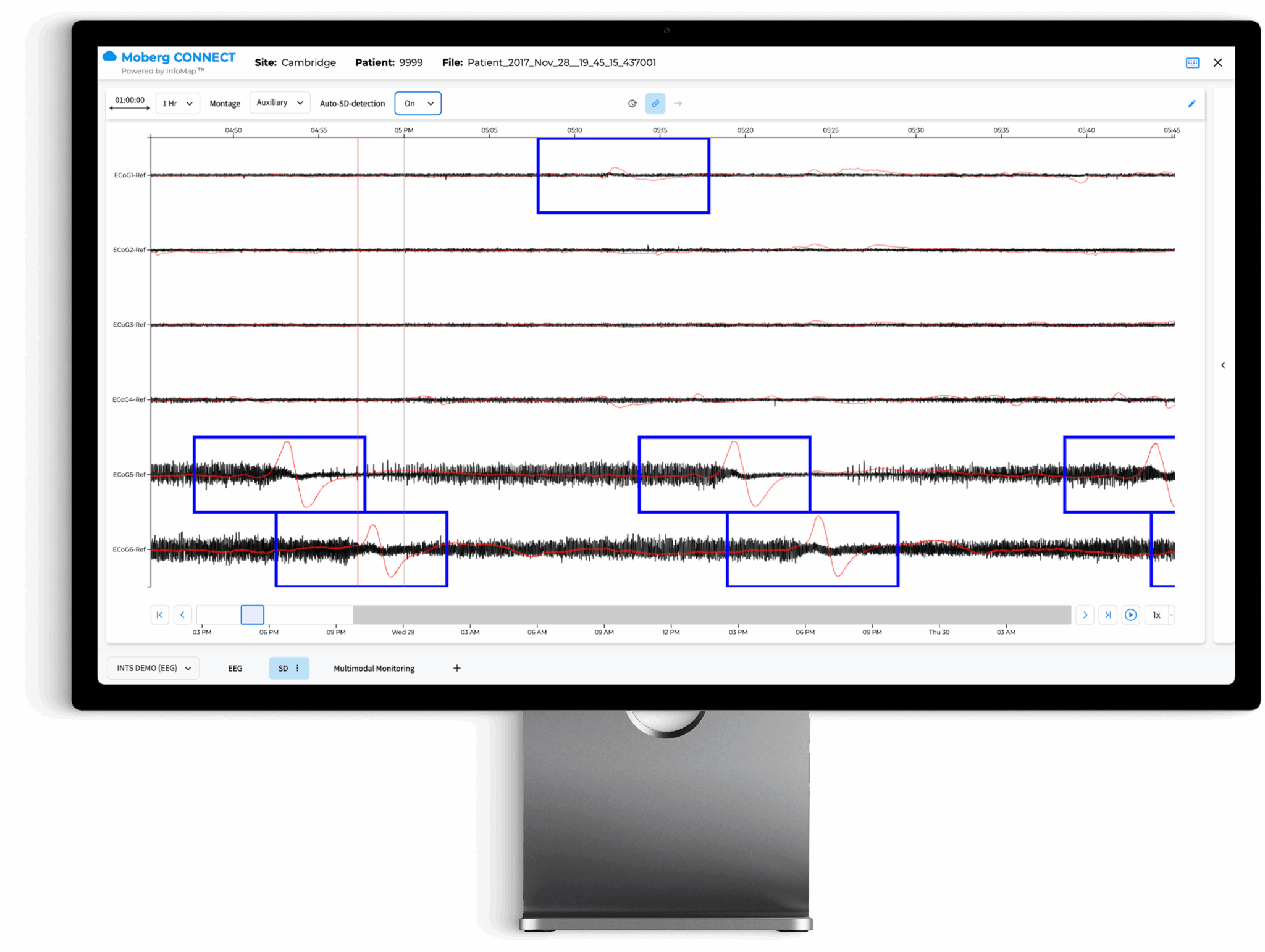Screen dimensions: 1265x952
Task: Click the forward arrow navigation icon
Action: (x=678, y=104)
